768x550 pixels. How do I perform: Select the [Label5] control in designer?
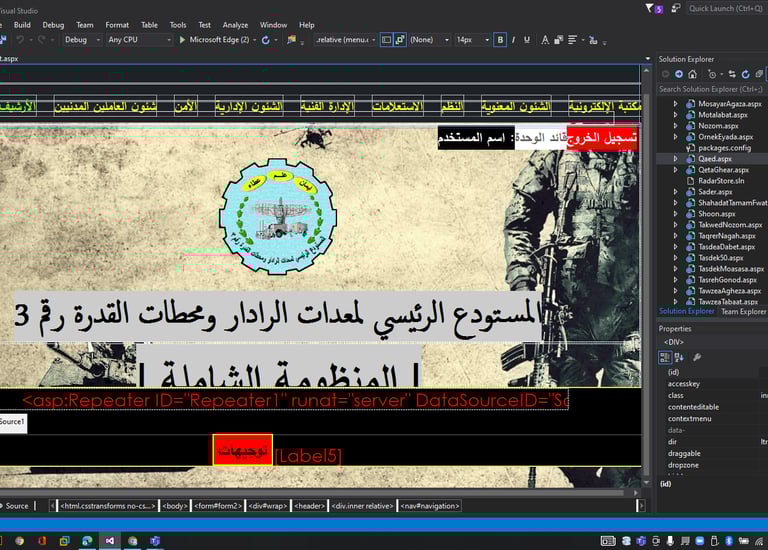tap(308, 456)
